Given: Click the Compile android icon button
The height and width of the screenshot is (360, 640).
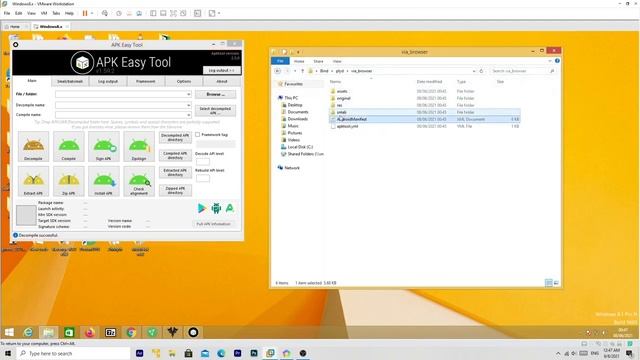Looking at the screenshot, I should coord(69,146).
